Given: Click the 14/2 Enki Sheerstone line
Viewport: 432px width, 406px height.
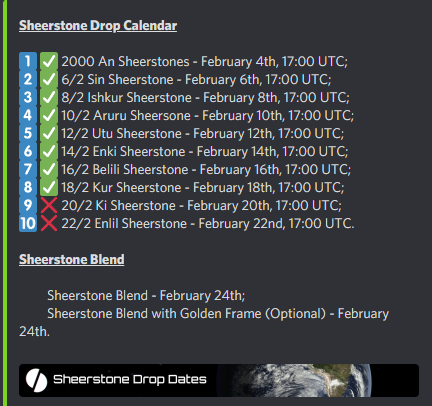Looking at the screenshot, I should [205, 152].
